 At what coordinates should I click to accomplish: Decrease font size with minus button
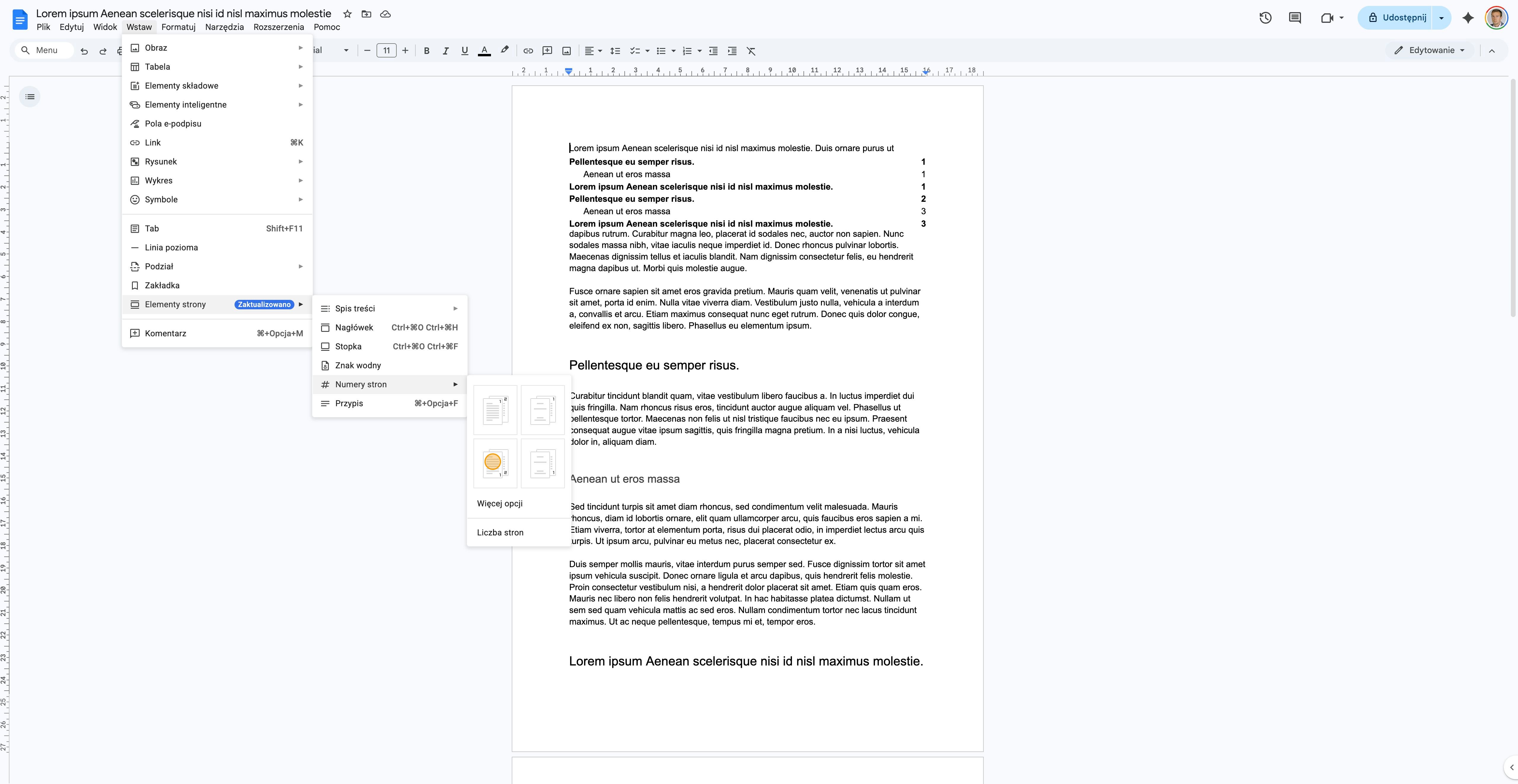(x=367, y=51)
